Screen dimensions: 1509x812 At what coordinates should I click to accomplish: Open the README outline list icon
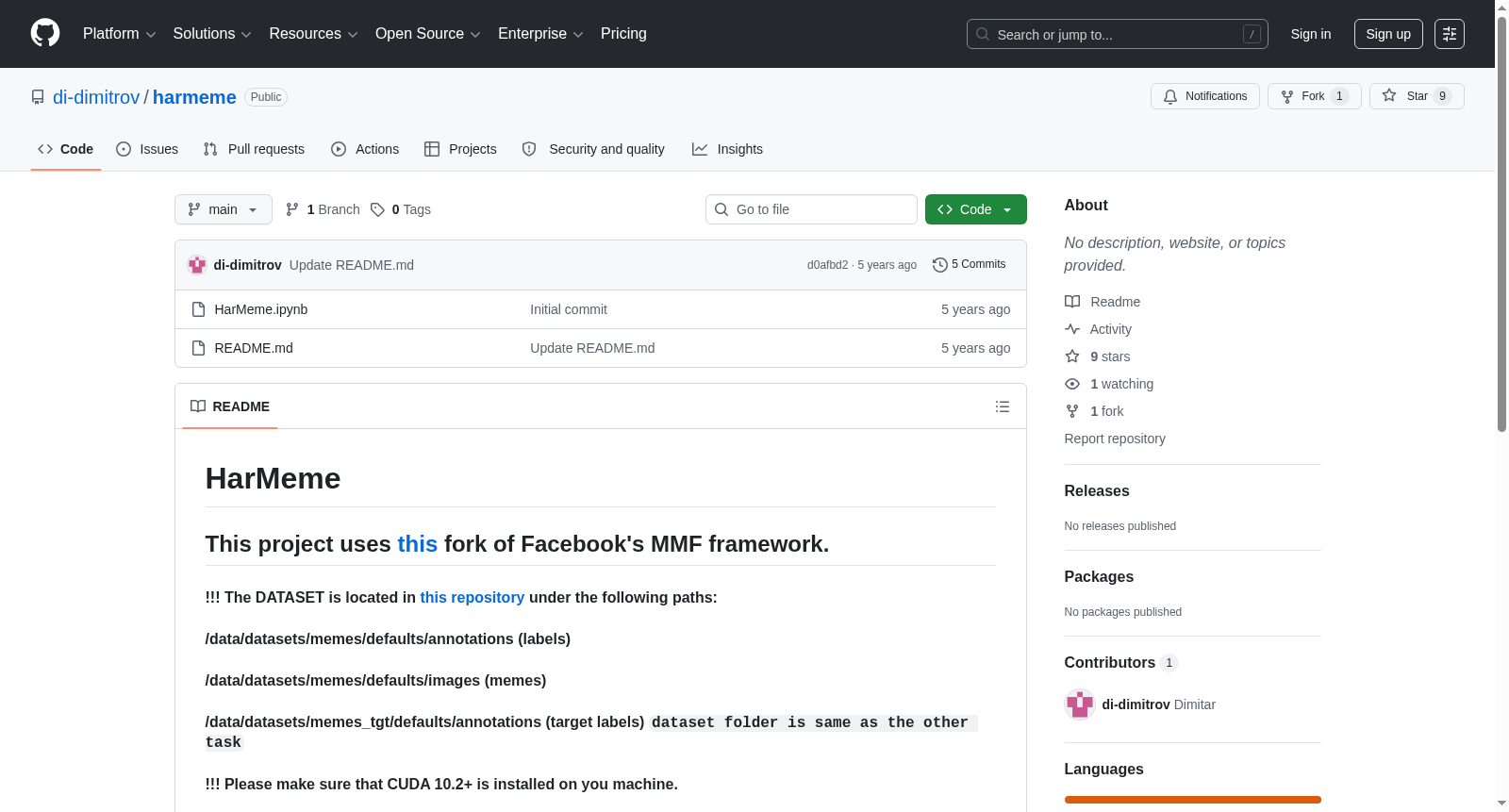point(1003,406)
